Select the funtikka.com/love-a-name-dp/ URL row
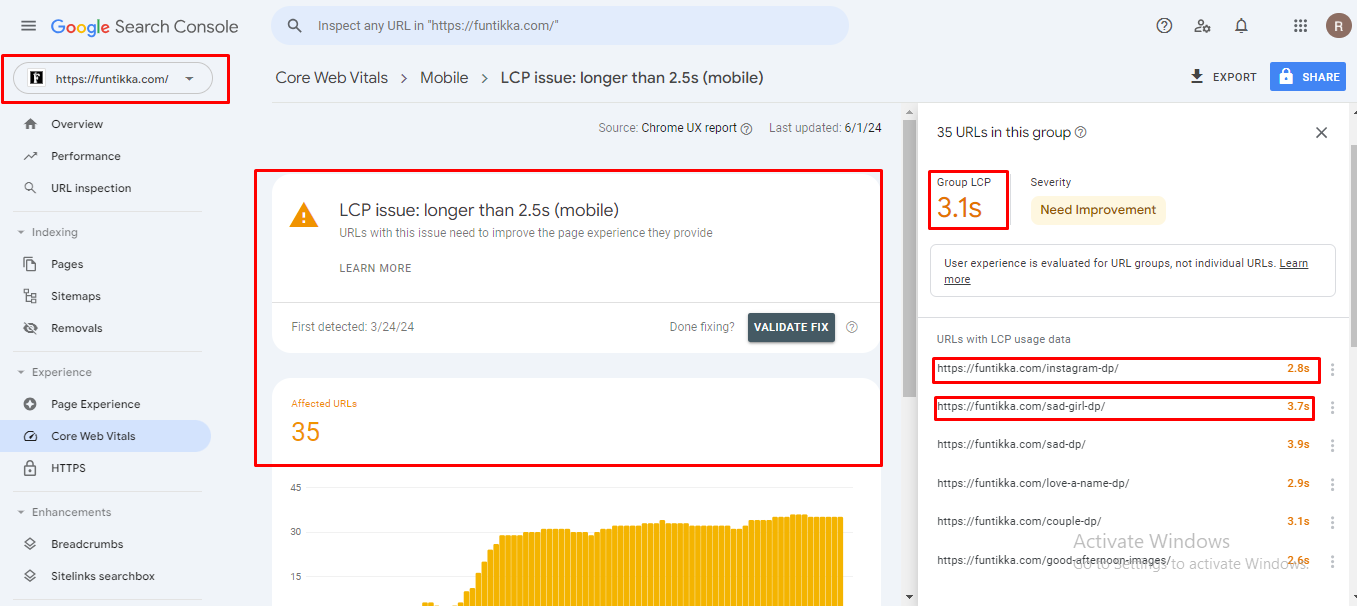Screen dimensions: 1357x606 [x=1123, y=483]
